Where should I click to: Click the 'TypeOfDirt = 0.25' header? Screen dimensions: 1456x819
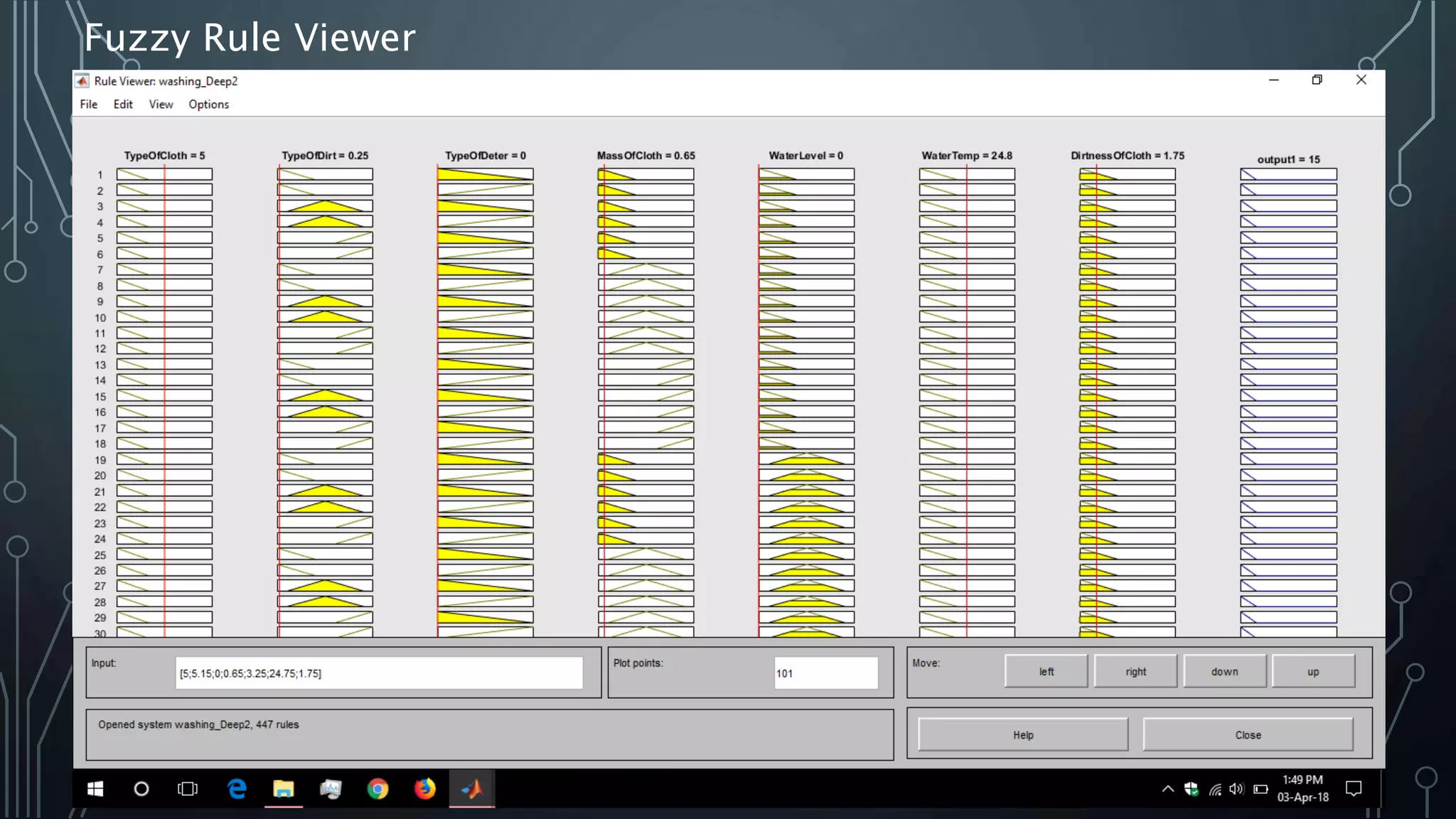[325, 156]
